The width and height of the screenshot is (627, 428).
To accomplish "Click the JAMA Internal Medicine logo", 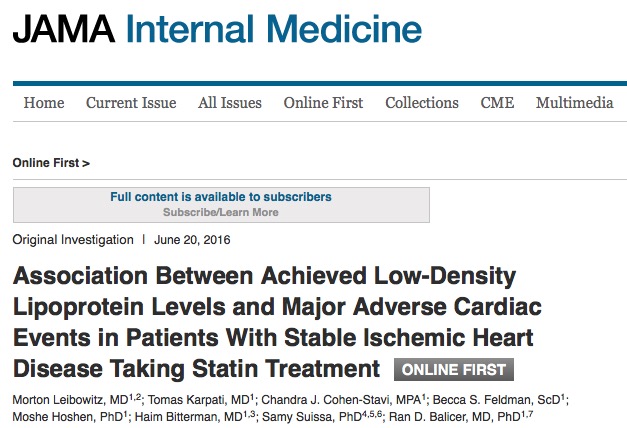I will (217, 29).
